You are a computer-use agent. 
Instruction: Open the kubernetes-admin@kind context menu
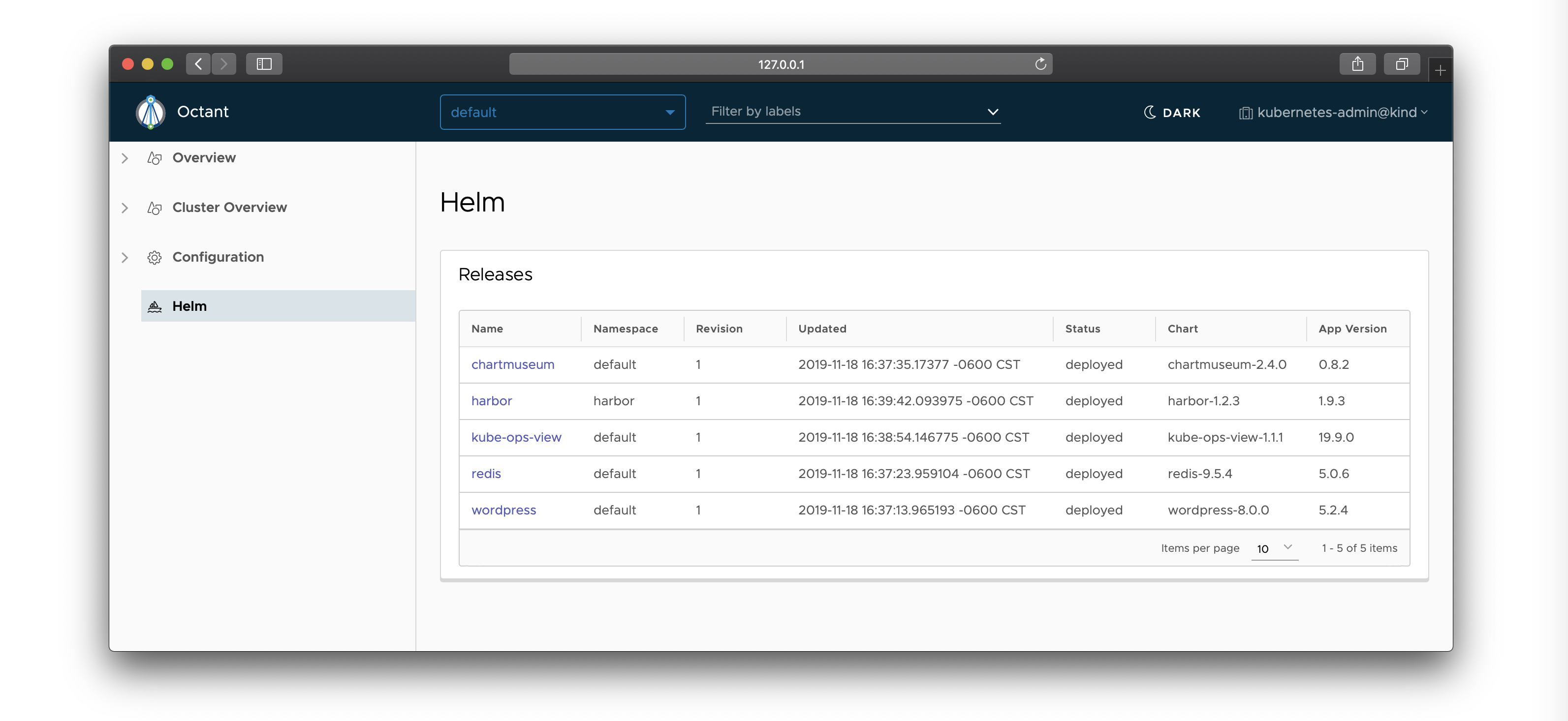pyautogui.click(x=1333, y=113)
